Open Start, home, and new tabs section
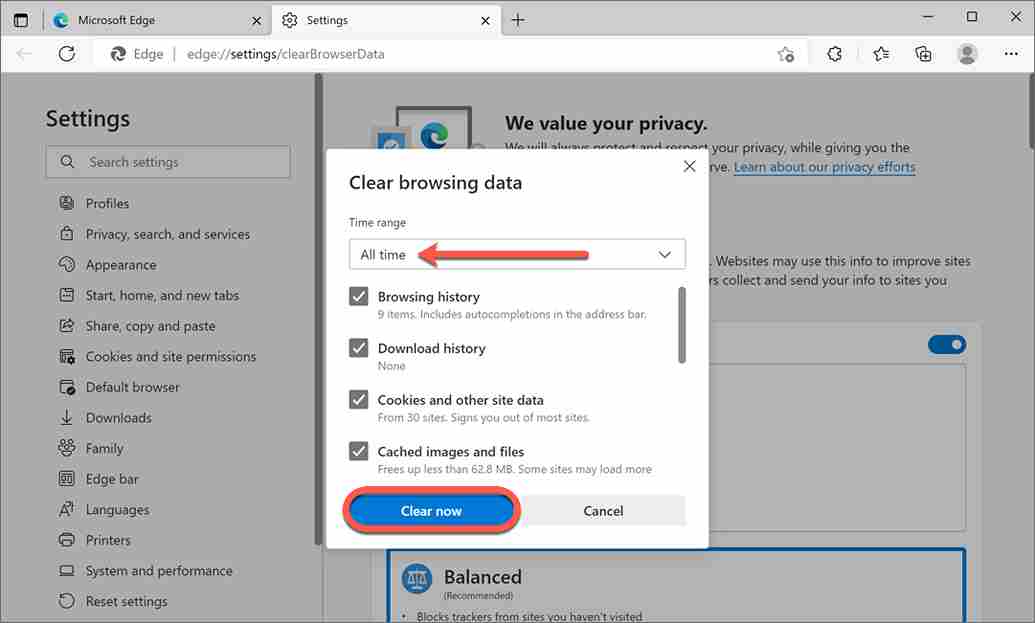1035x623 pixels. pyautogui.click(x=149, y=295)
